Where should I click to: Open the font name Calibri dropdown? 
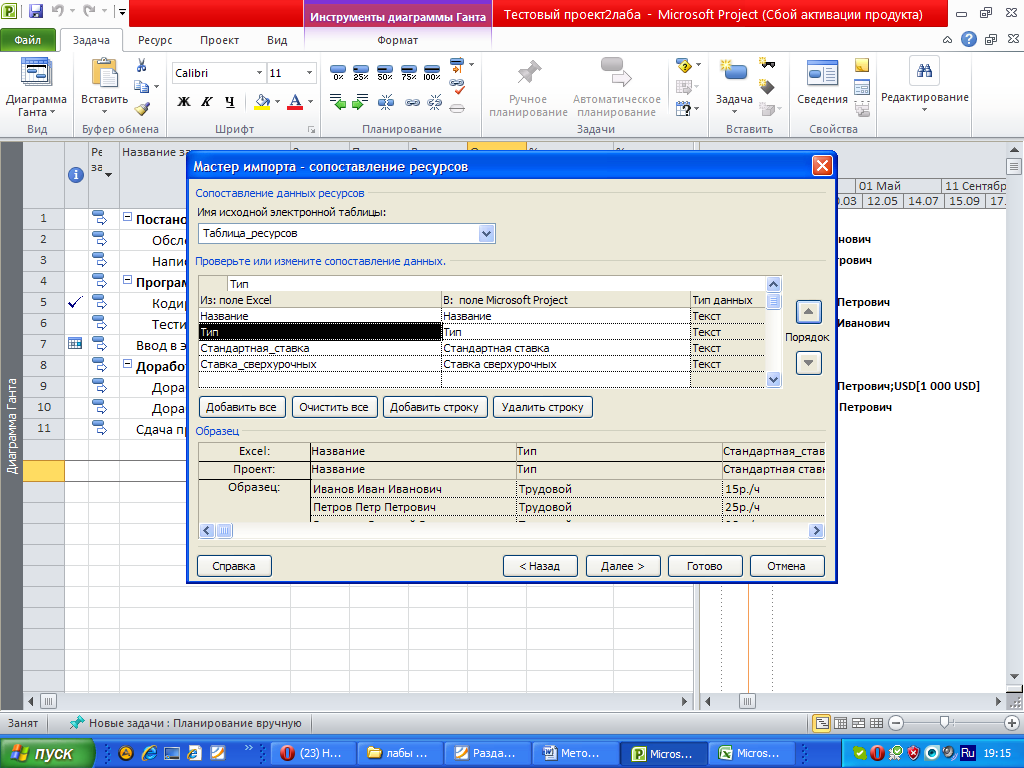[259, 73]
